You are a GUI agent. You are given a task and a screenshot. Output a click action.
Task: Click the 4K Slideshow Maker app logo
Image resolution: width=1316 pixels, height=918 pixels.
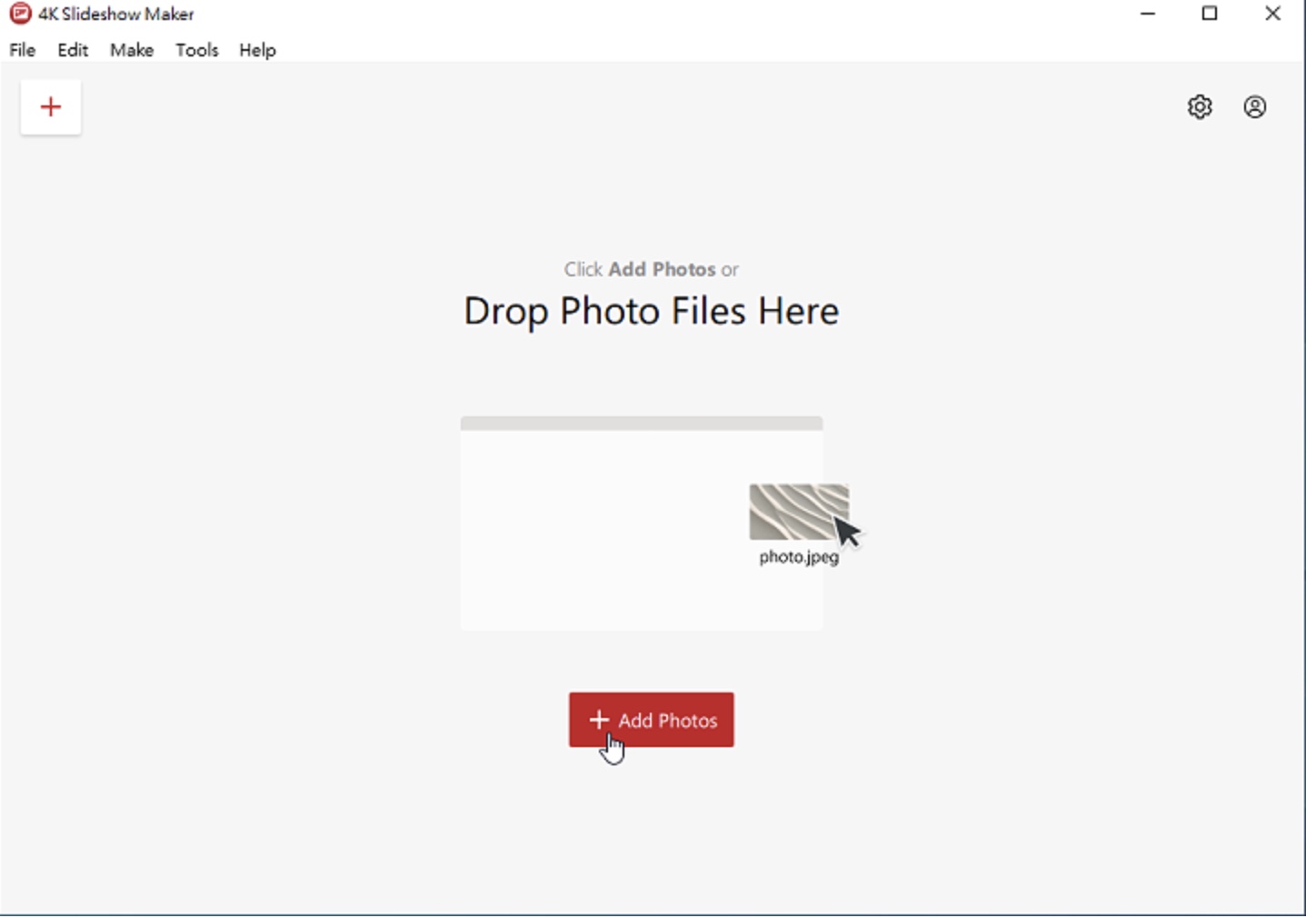point(19,14)
